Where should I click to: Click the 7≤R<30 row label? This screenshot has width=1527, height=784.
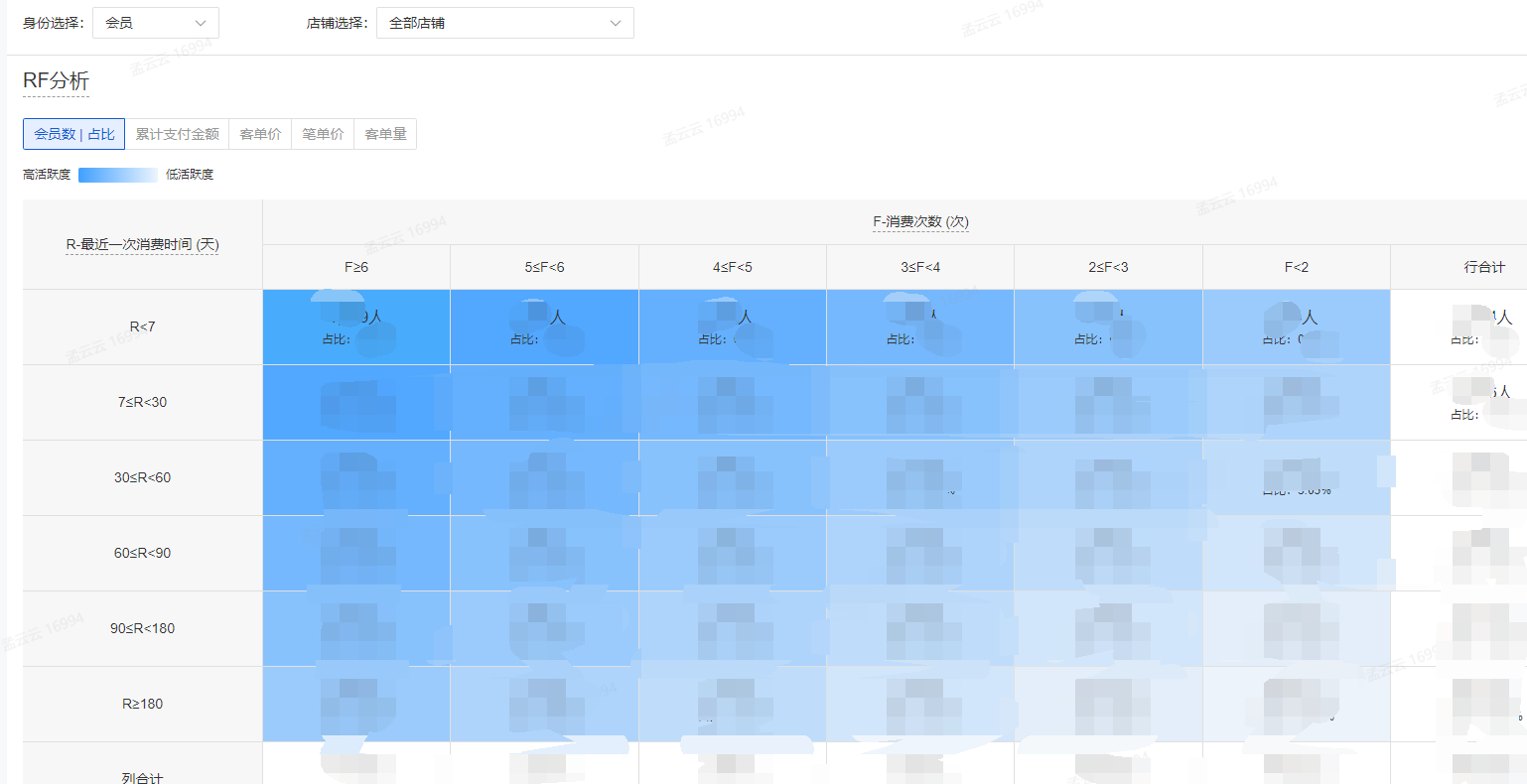coord(142,402)
